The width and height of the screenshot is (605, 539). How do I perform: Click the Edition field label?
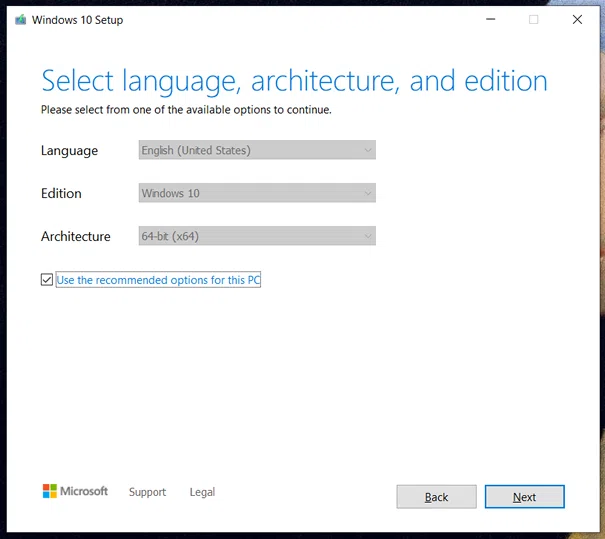[x=61, y=193]
